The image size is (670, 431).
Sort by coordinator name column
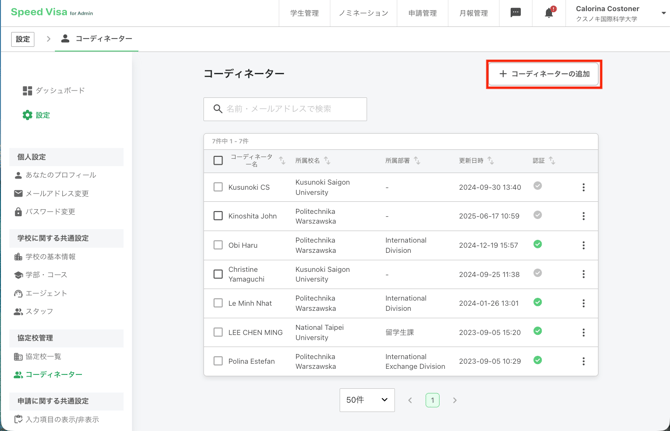point(282,160)
